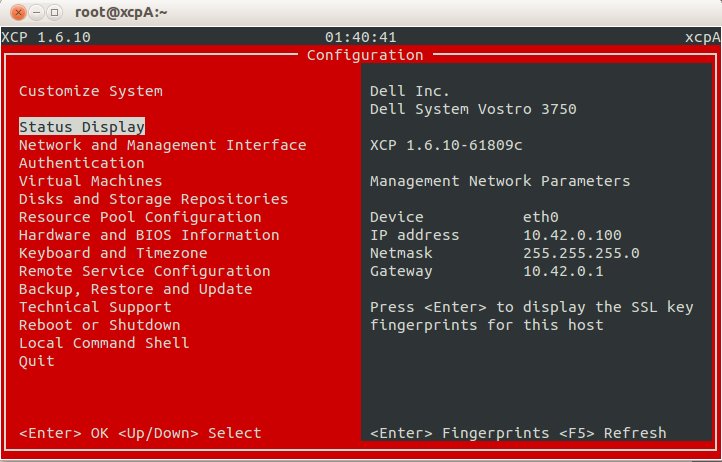The height and width of the screenshot is (462, 722).
Task: Click the 255.255.255.0 netmask value
Action: tap(581, 252)
